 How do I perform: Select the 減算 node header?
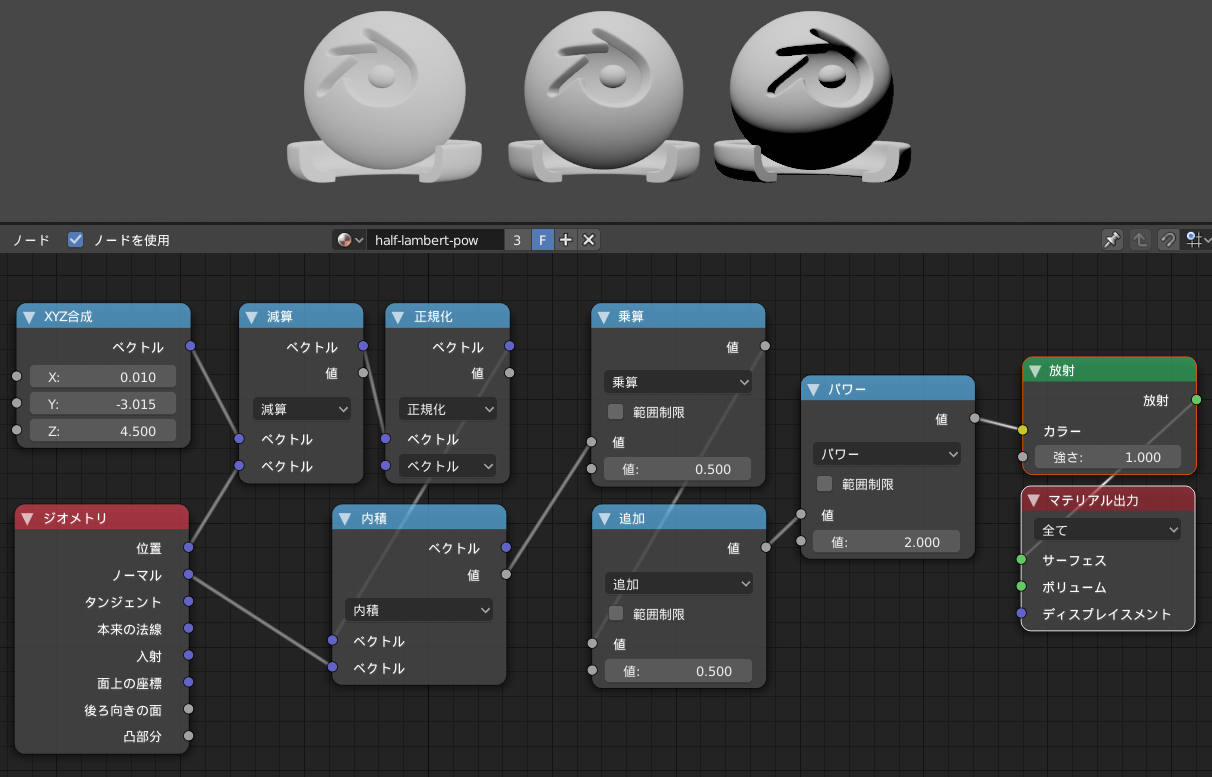click(x=301, y=317)
